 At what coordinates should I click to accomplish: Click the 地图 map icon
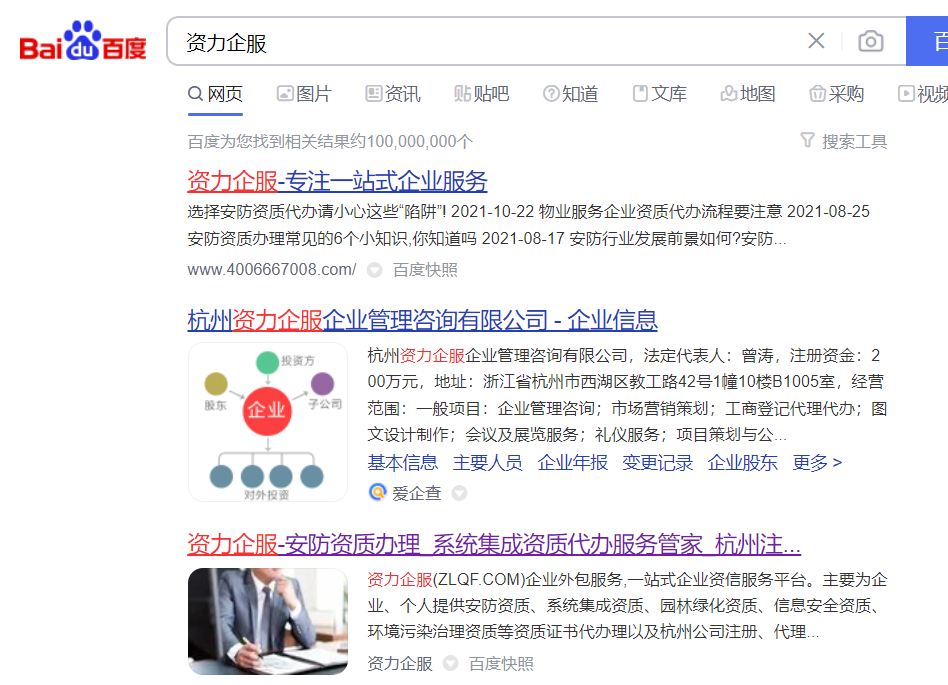coord(729,94)
